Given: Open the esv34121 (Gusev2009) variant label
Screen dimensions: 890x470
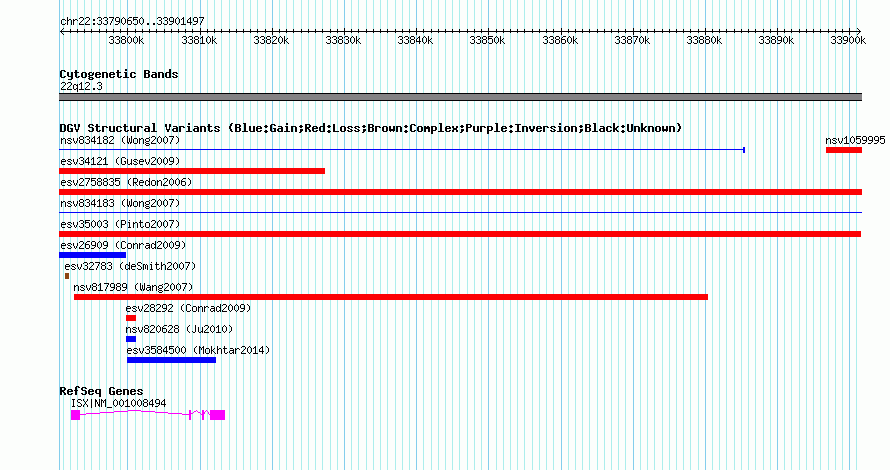Looking at the screenshot, I should click(120, 161).
